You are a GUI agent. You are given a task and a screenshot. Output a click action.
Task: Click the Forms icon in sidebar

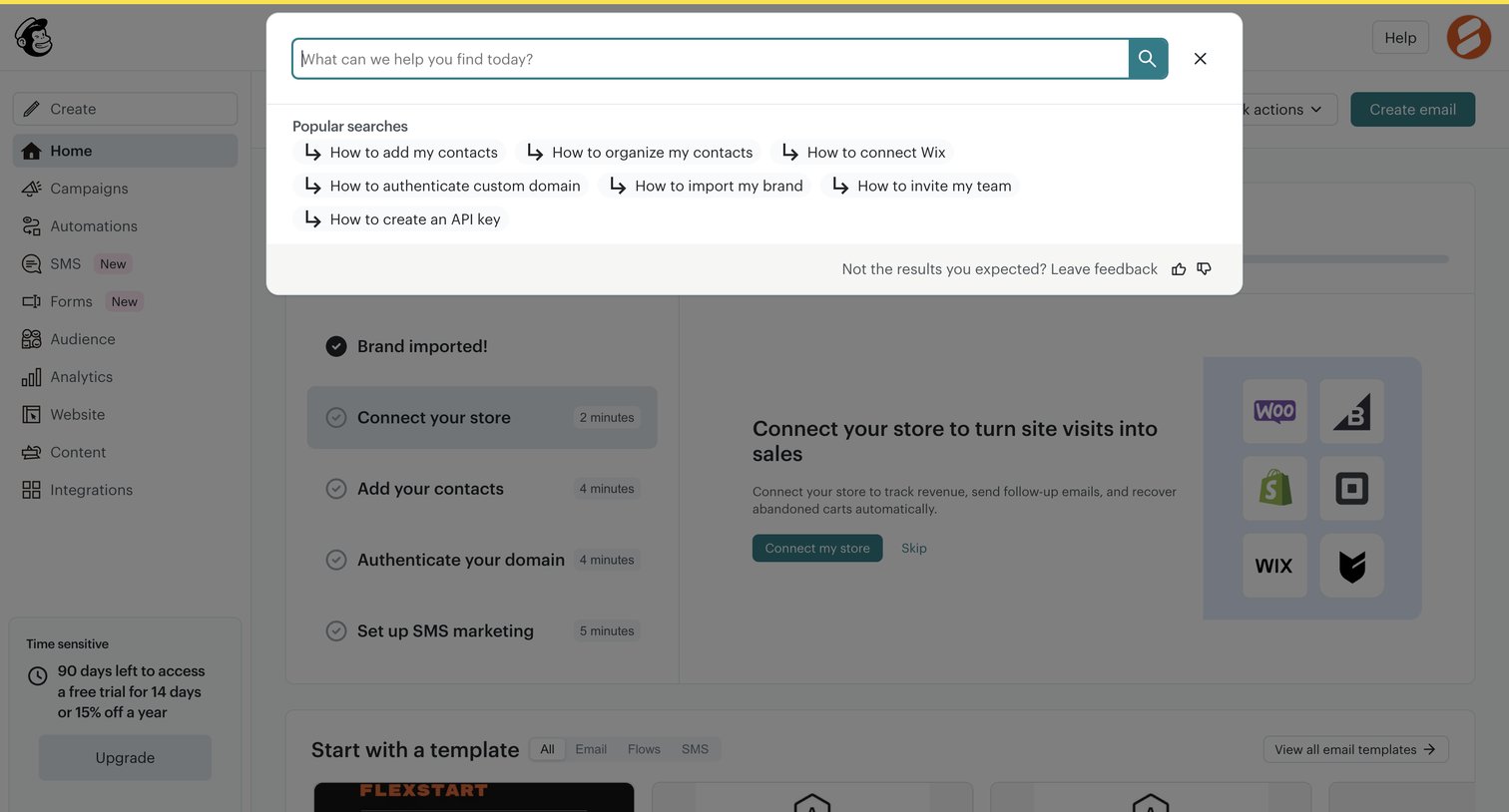coord(32,301)
